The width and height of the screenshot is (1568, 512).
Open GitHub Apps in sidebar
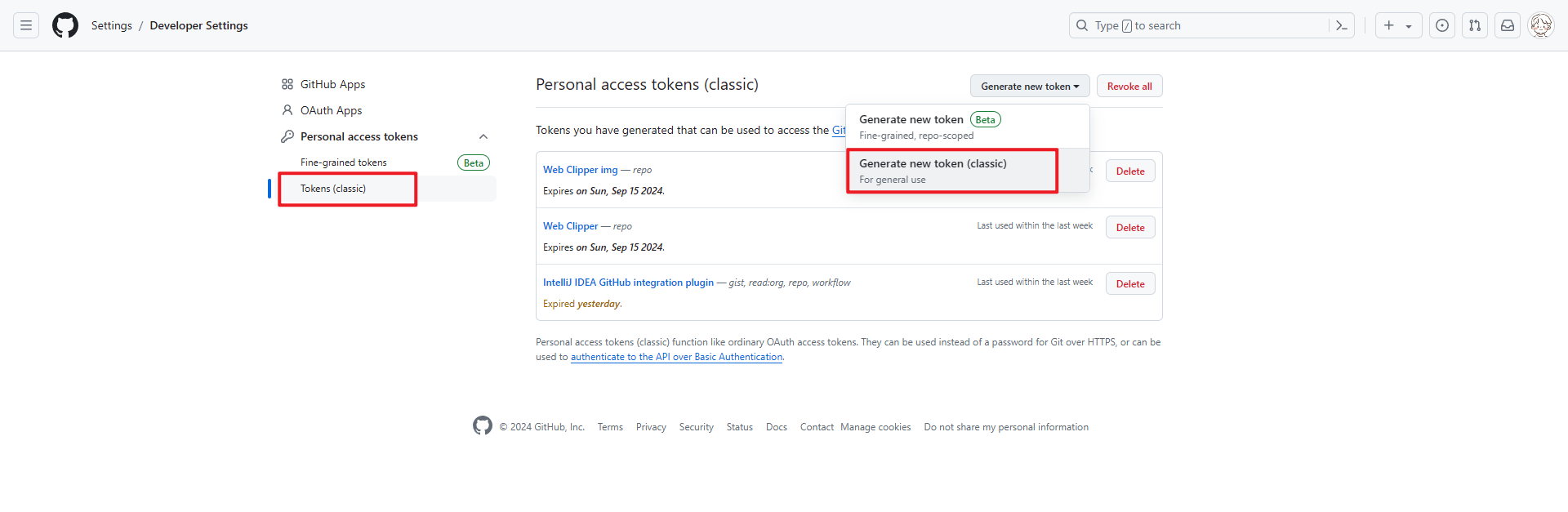coord(332,84)
